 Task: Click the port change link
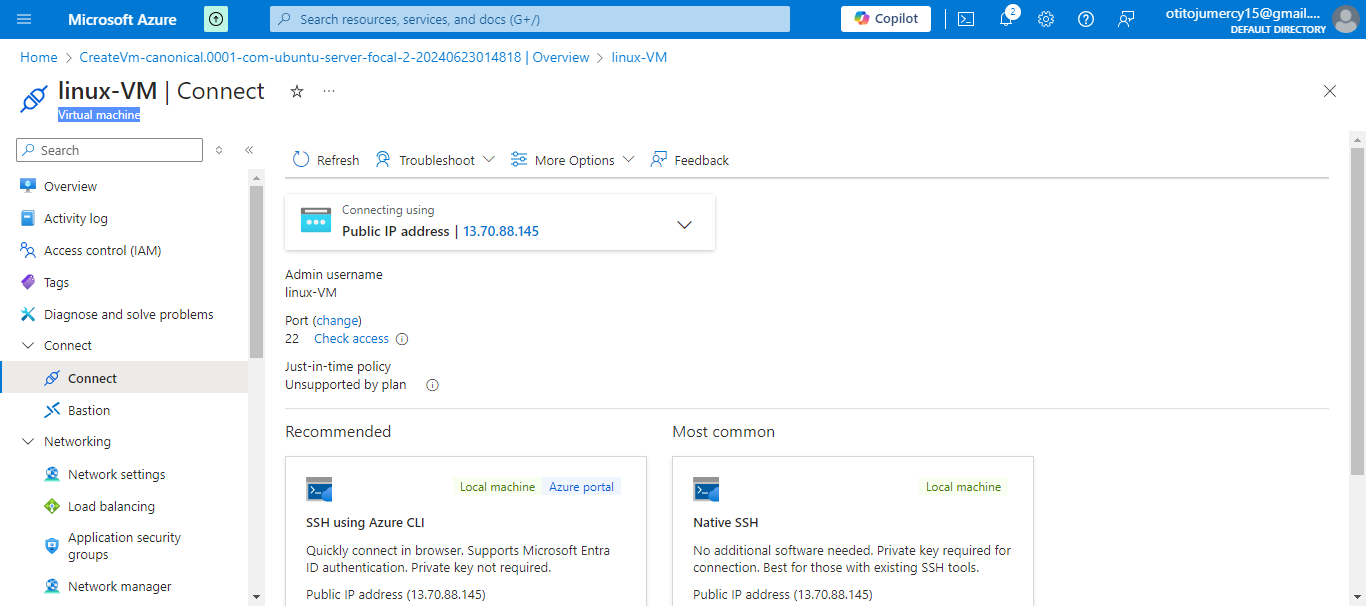337,321
